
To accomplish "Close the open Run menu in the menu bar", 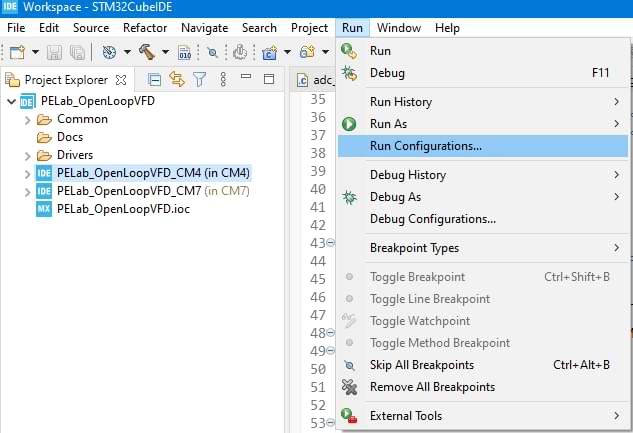I will [x=352, y=28].
